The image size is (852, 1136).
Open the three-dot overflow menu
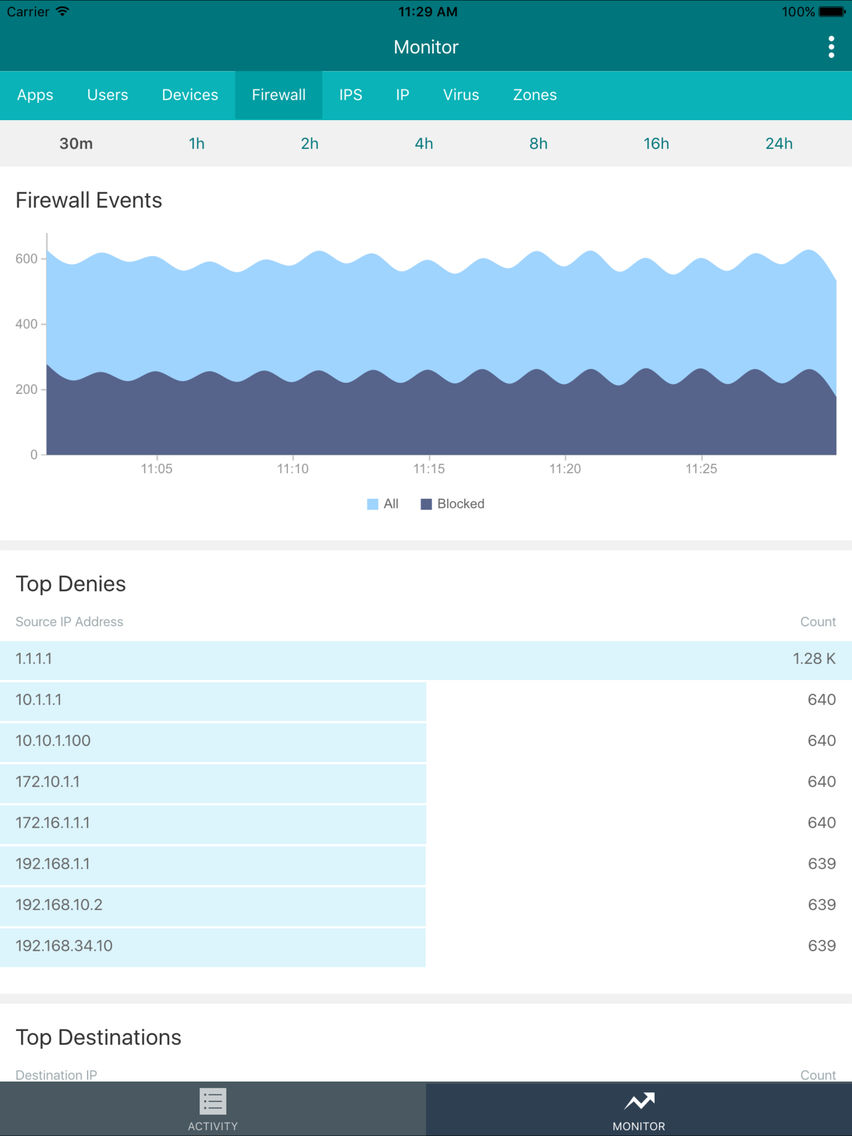coord(830,47)
